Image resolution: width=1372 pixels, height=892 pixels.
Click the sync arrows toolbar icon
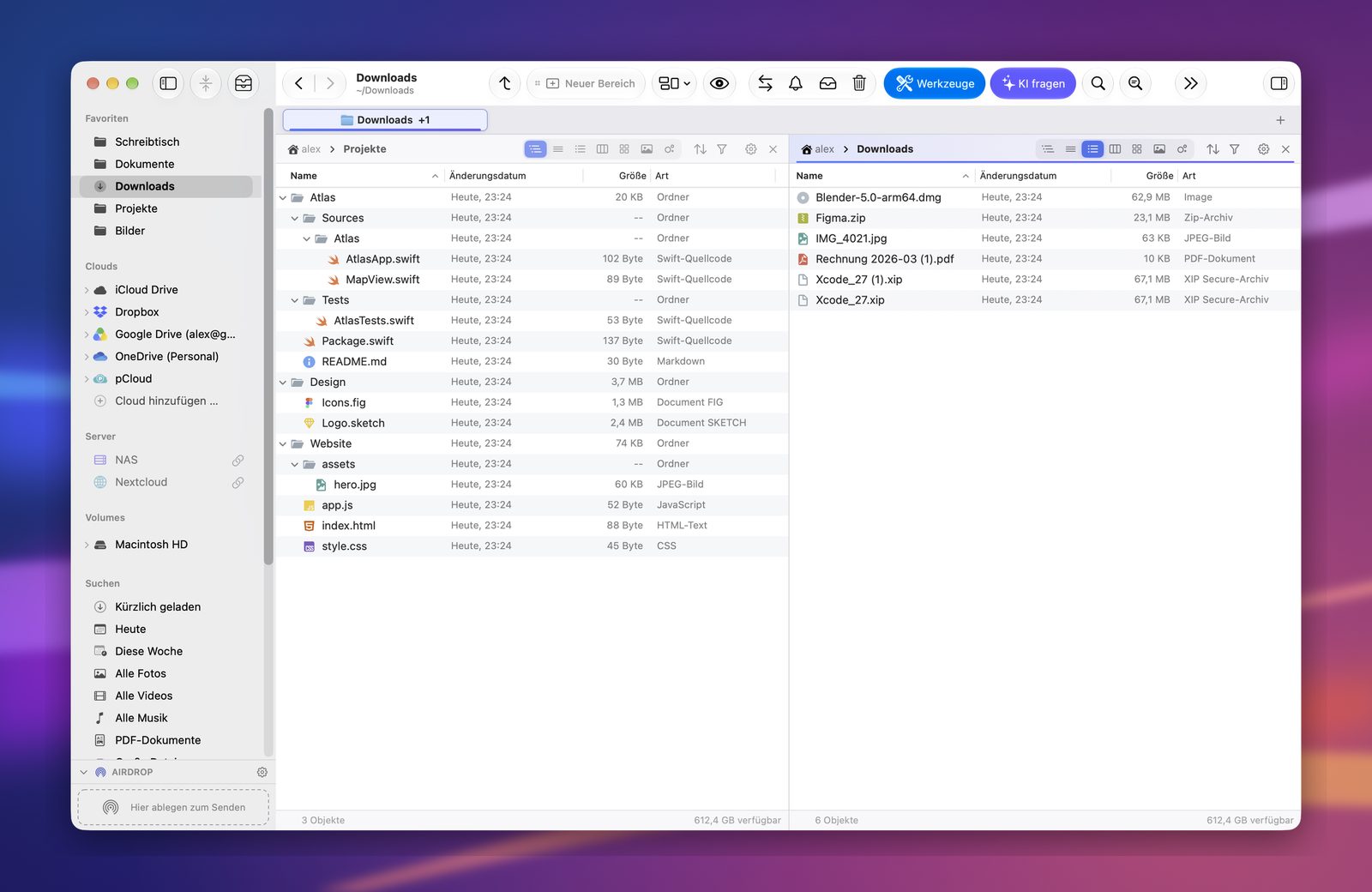coord(765,83)
